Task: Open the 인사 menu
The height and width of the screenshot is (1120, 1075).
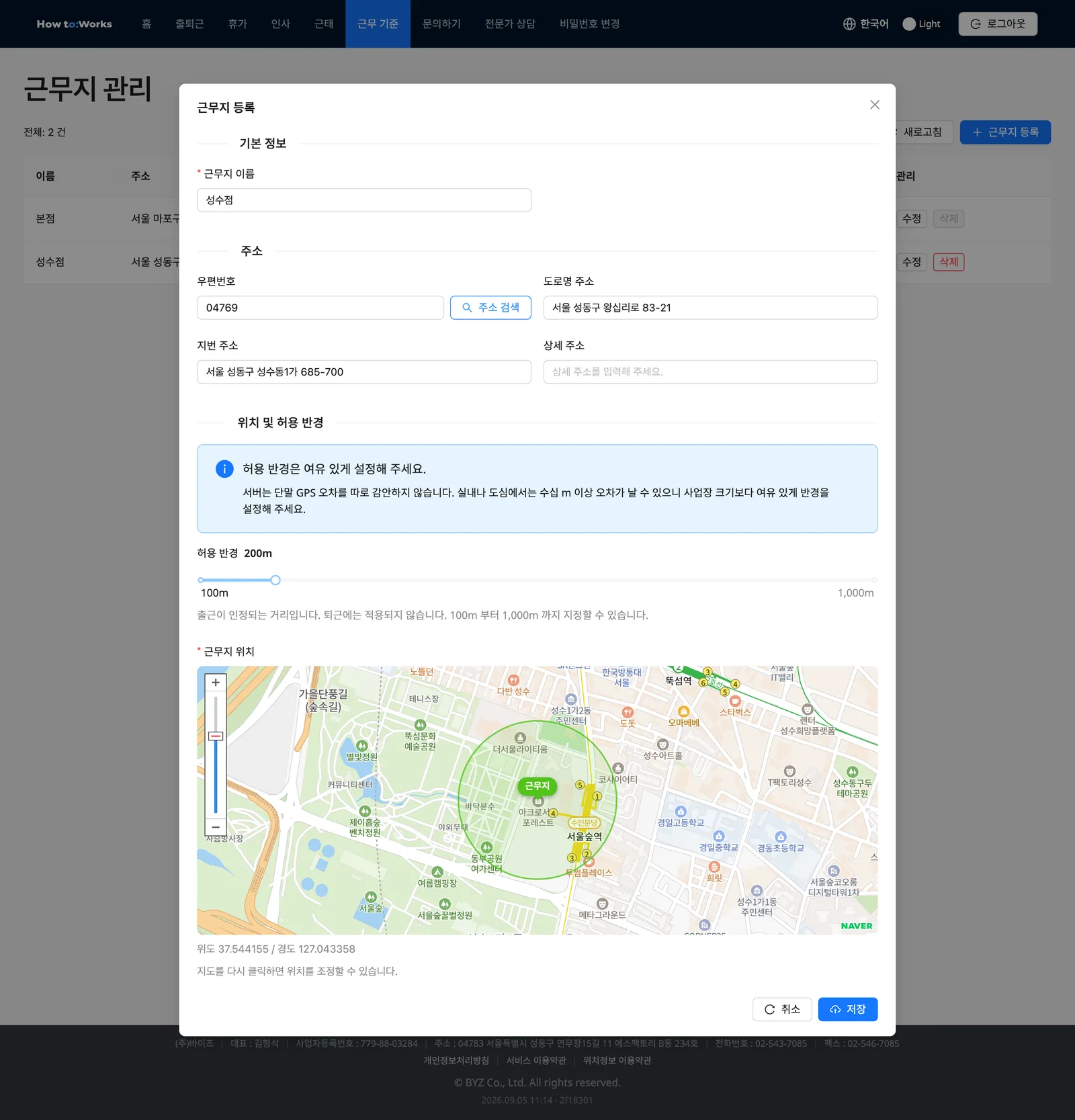Action: pos(281,24)
